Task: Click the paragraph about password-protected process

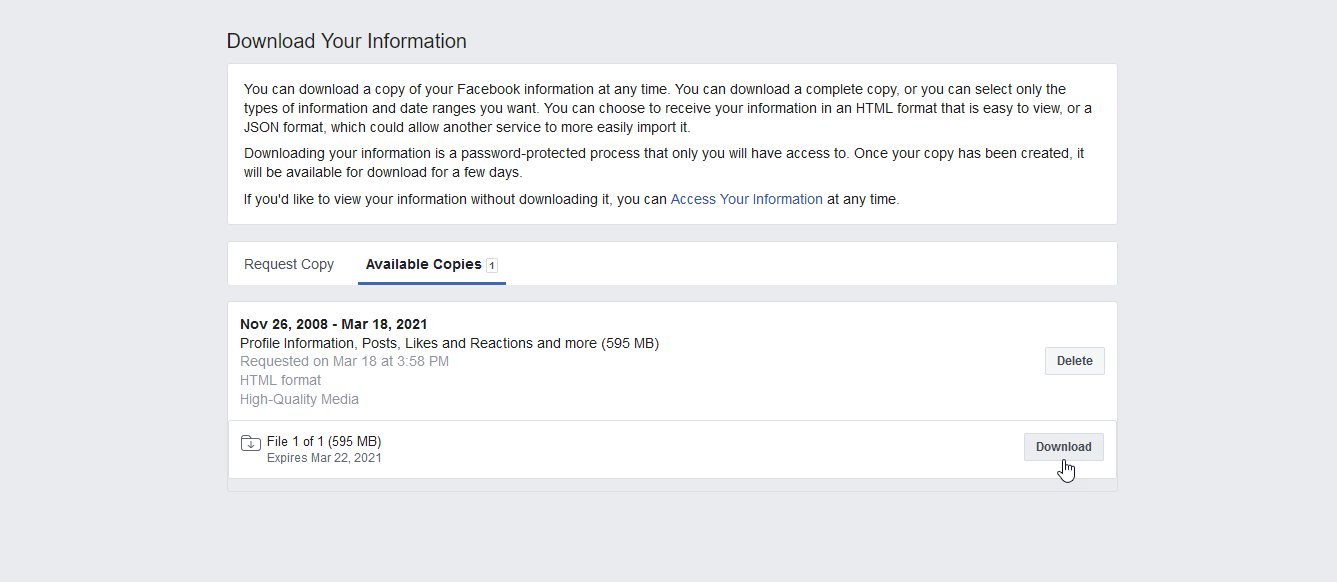Action: [664, 163]
